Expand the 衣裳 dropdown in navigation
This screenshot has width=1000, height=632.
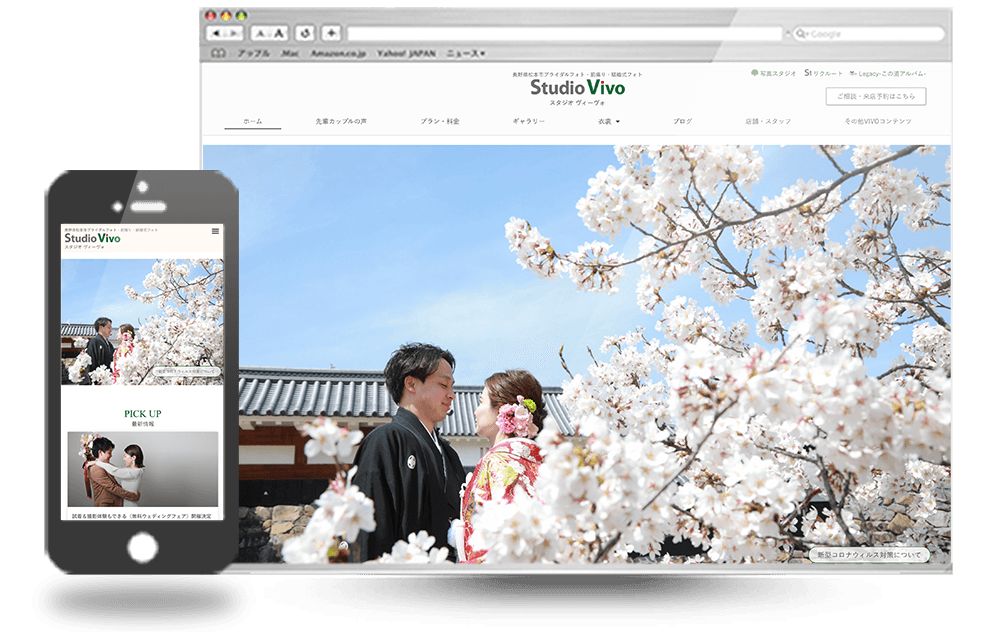point(608,121)
